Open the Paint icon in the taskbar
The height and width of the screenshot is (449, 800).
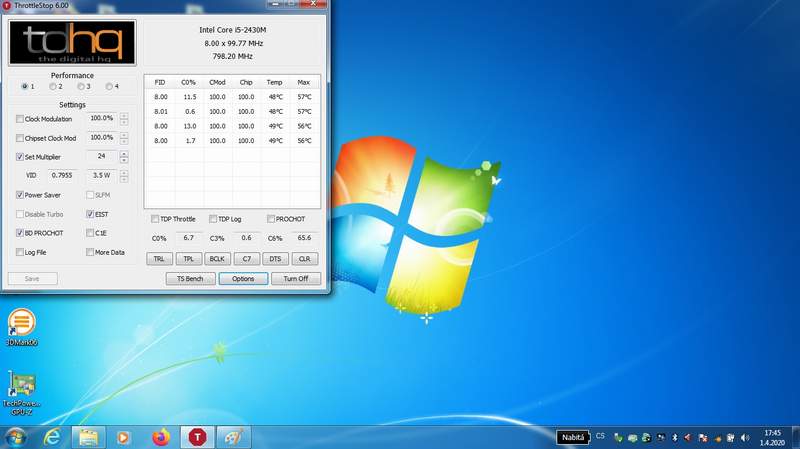coord(234,437)
